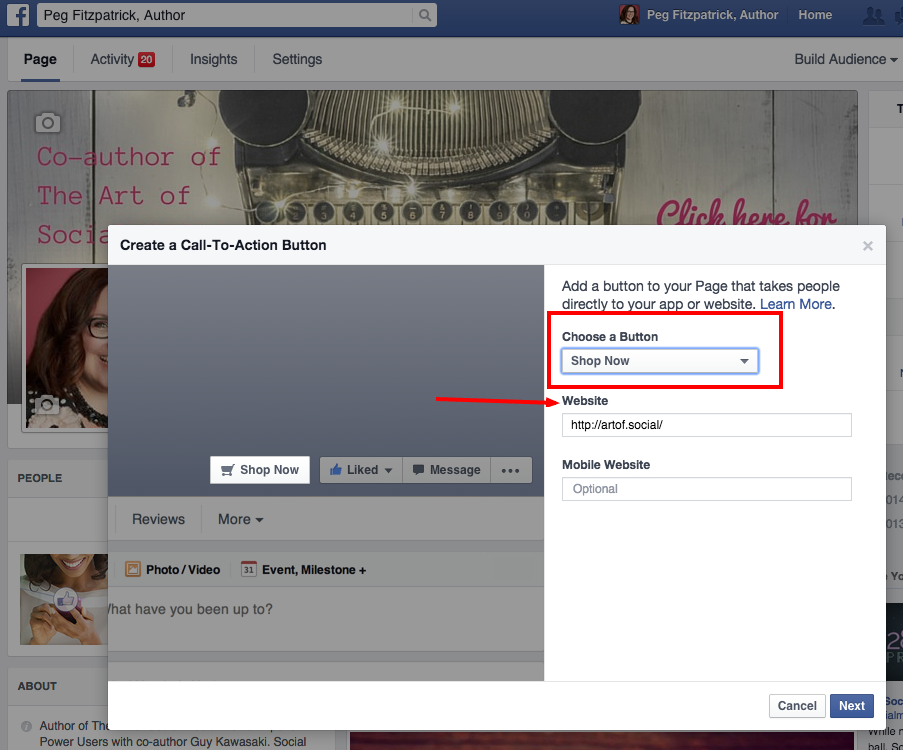The height and width of the screenshot is (750, 903).
Task: Click the camera icon on the cover photo
Action: 47,123
